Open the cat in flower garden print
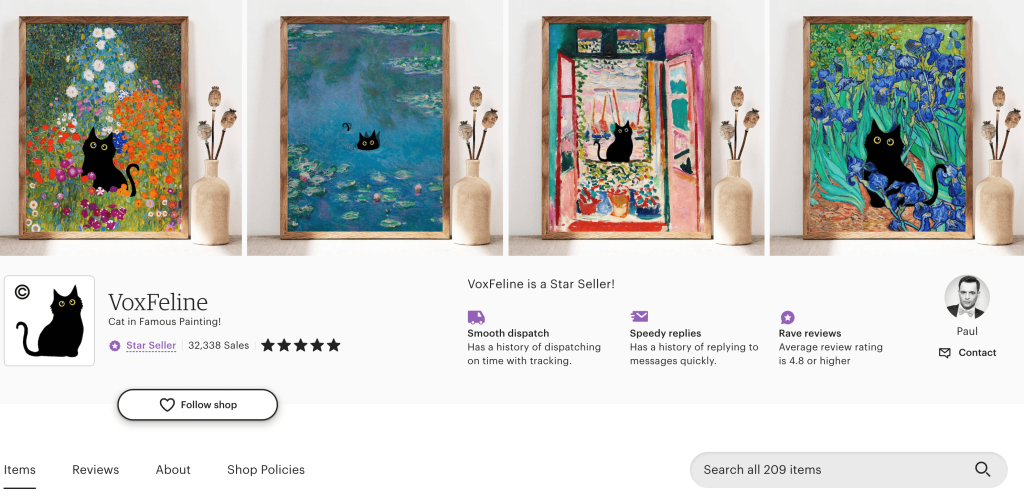1024x500 pixels. point(108,128)
